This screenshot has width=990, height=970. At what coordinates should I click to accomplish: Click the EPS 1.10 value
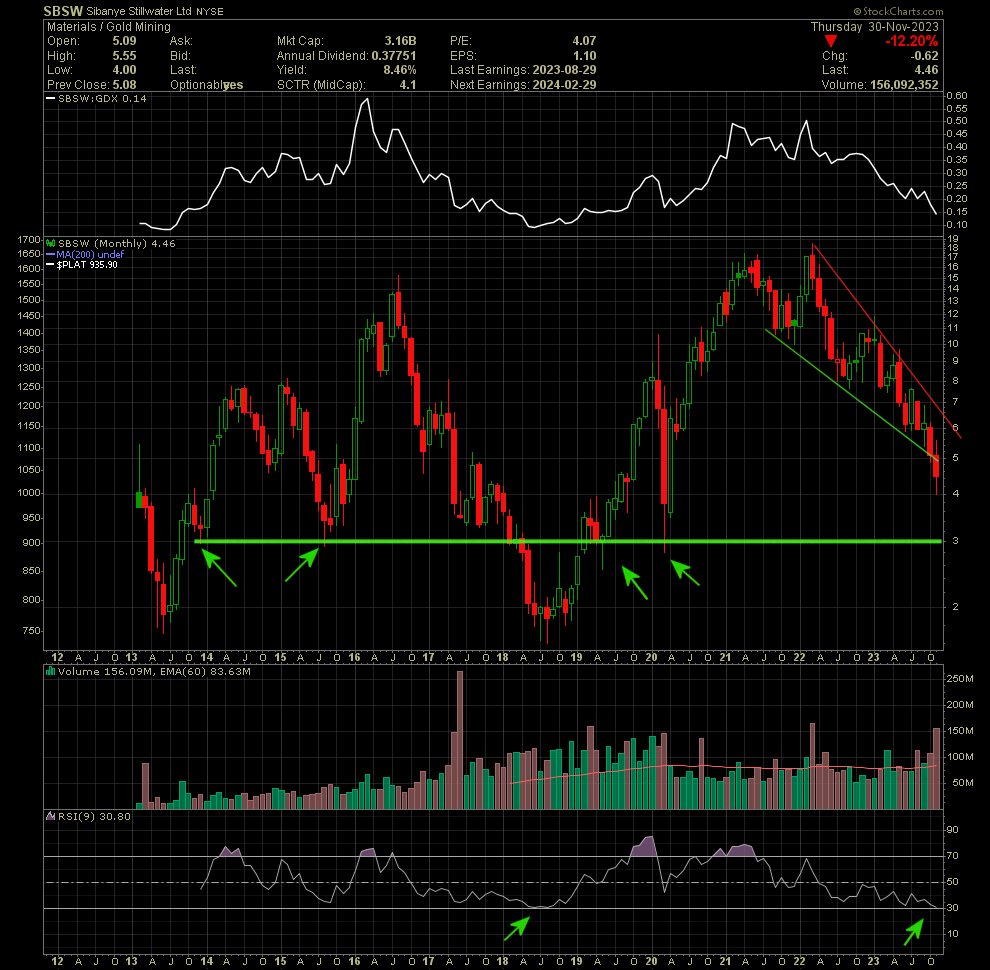click(585, 56)
